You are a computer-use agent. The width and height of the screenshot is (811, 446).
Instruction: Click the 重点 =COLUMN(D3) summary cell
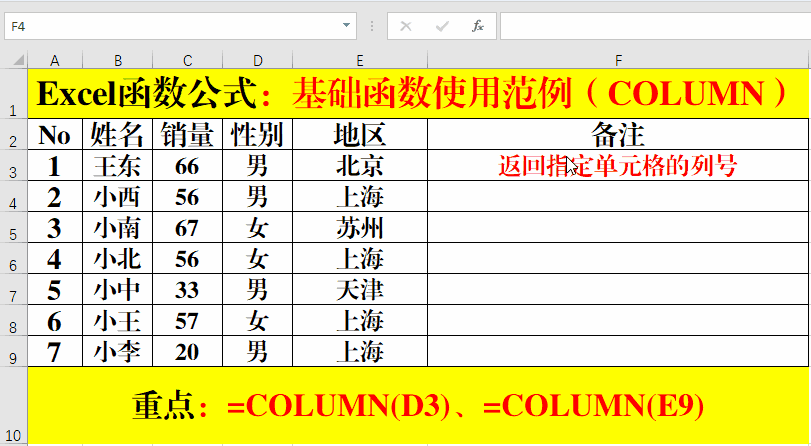418,405
